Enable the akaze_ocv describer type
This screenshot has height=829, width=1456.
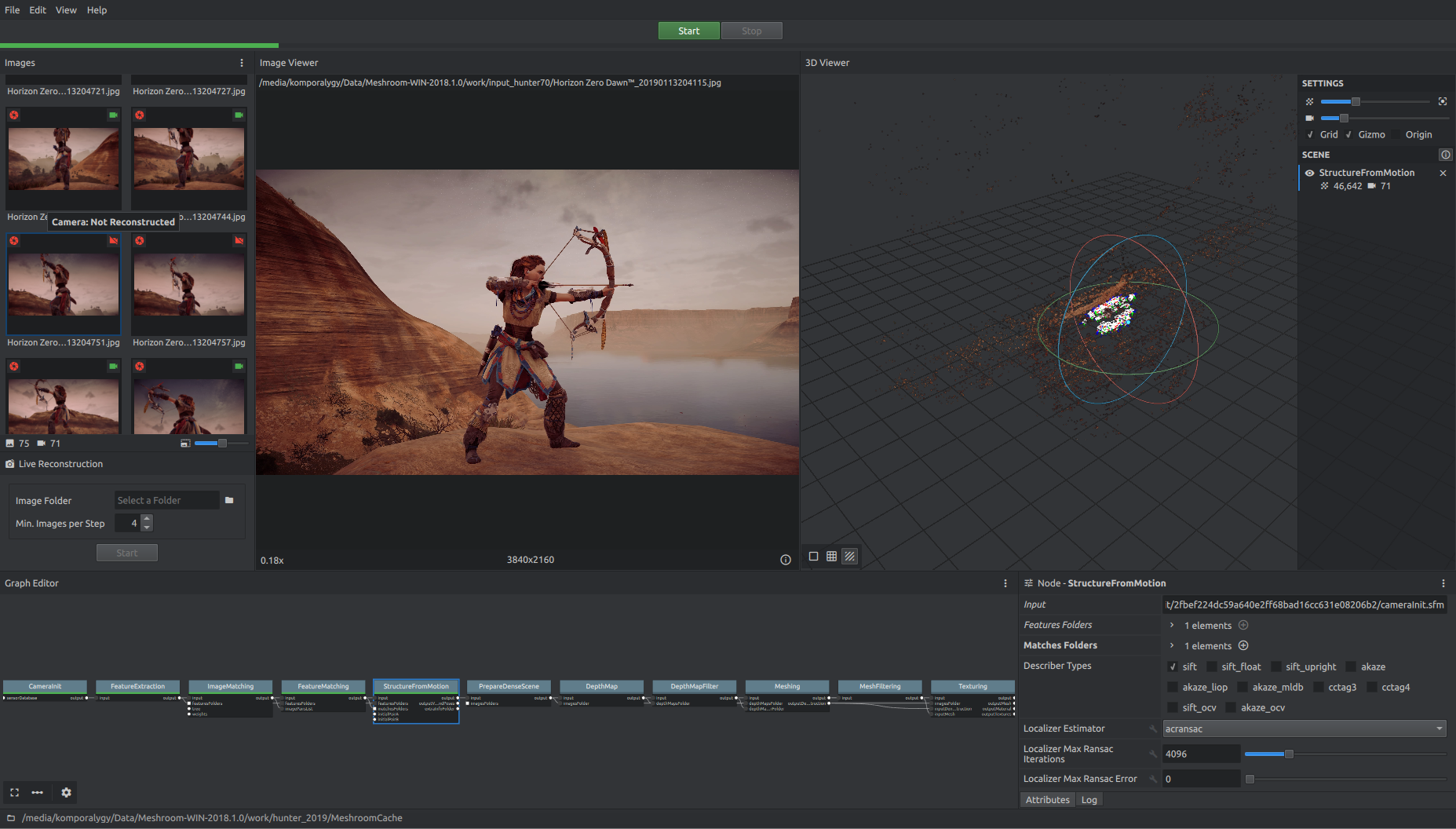coord(1231,708)
